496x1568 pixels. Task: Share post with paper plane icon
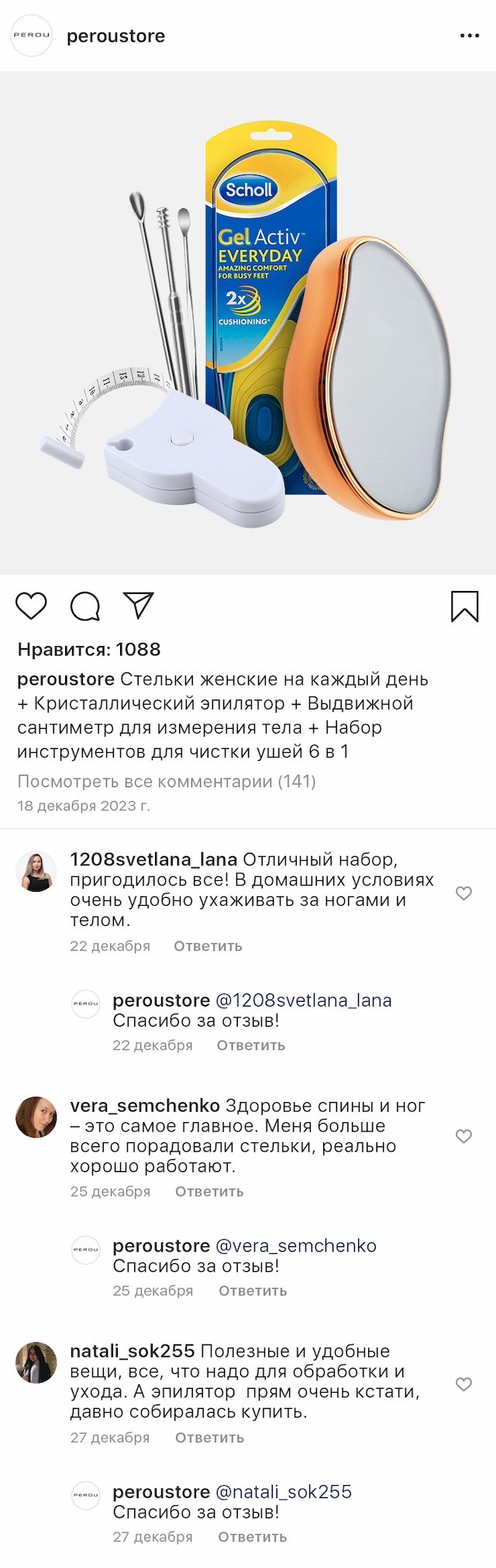click(139, 605)
